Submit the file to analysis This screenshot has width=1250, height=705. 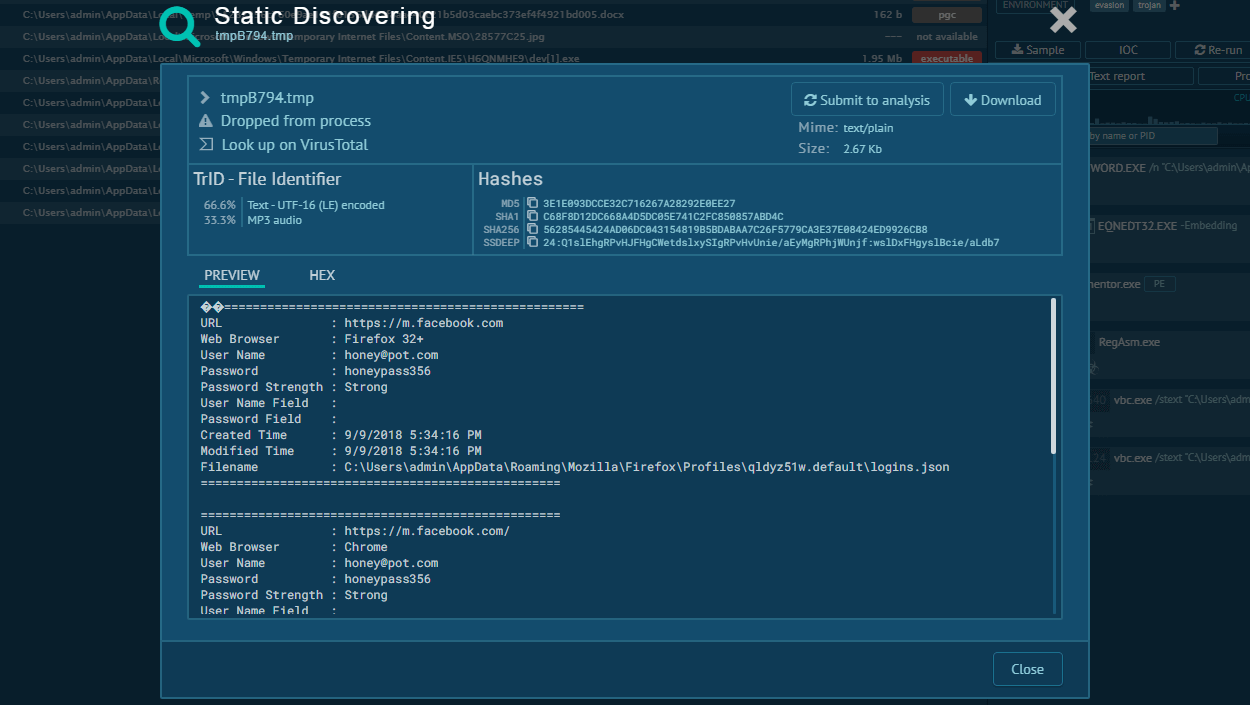click(867, 100)
